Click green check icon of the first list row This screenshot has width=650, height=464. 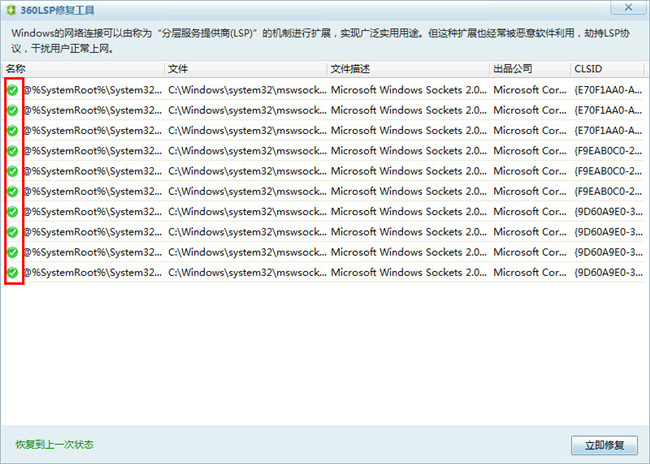point(13,90)
